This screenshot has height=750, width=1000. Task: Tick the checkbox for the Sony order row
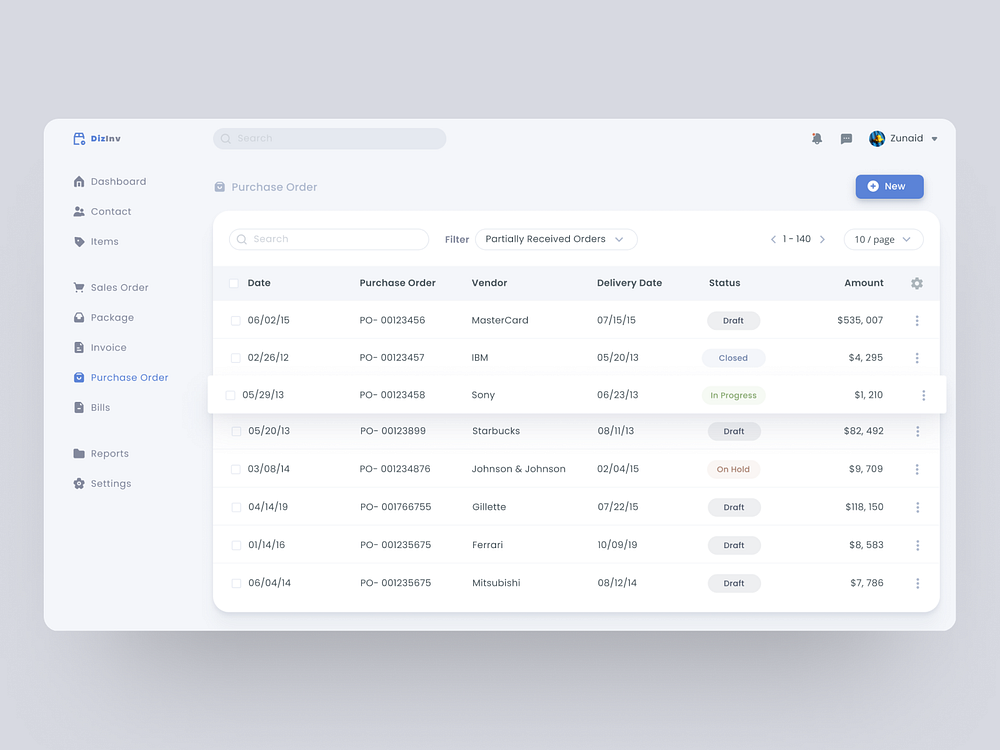point(229,394)
